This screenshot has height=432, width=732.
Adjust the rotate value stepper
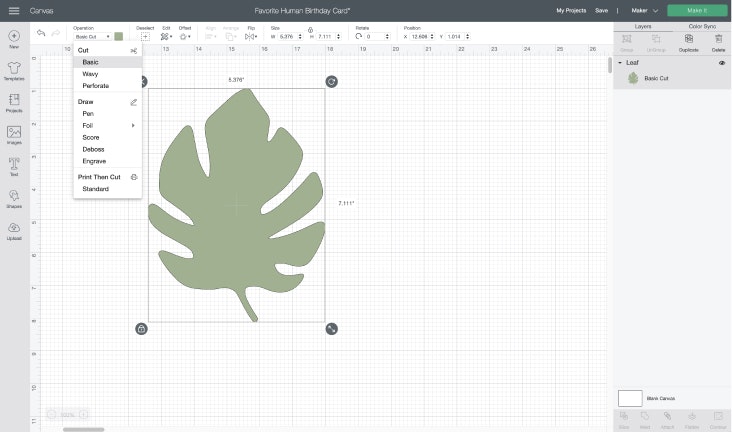point(387,36)
